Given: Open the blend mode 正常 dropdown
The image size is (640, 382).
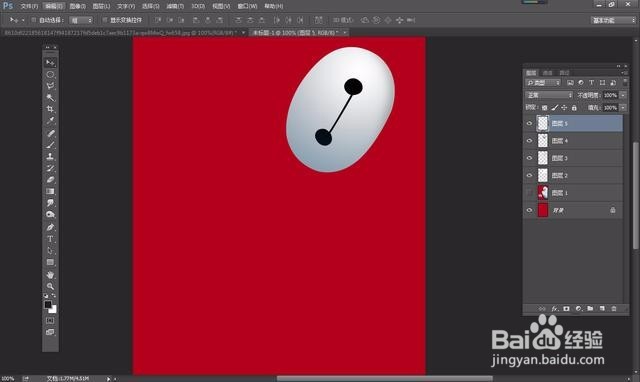Looking at the screenshot, I should pos(549,95).
